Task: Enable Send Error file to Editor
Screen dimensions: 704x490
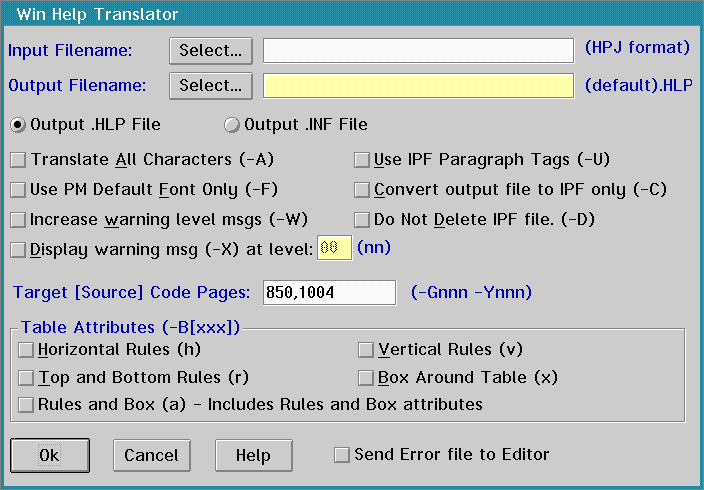Action: 343,455
